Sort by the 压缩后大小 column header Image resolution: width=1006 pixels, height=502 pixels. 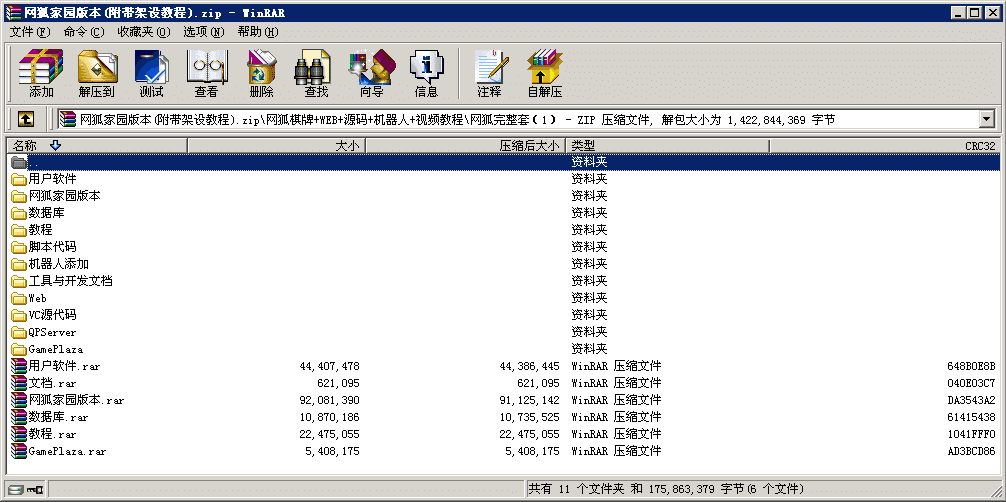click(x=466, y=146)
